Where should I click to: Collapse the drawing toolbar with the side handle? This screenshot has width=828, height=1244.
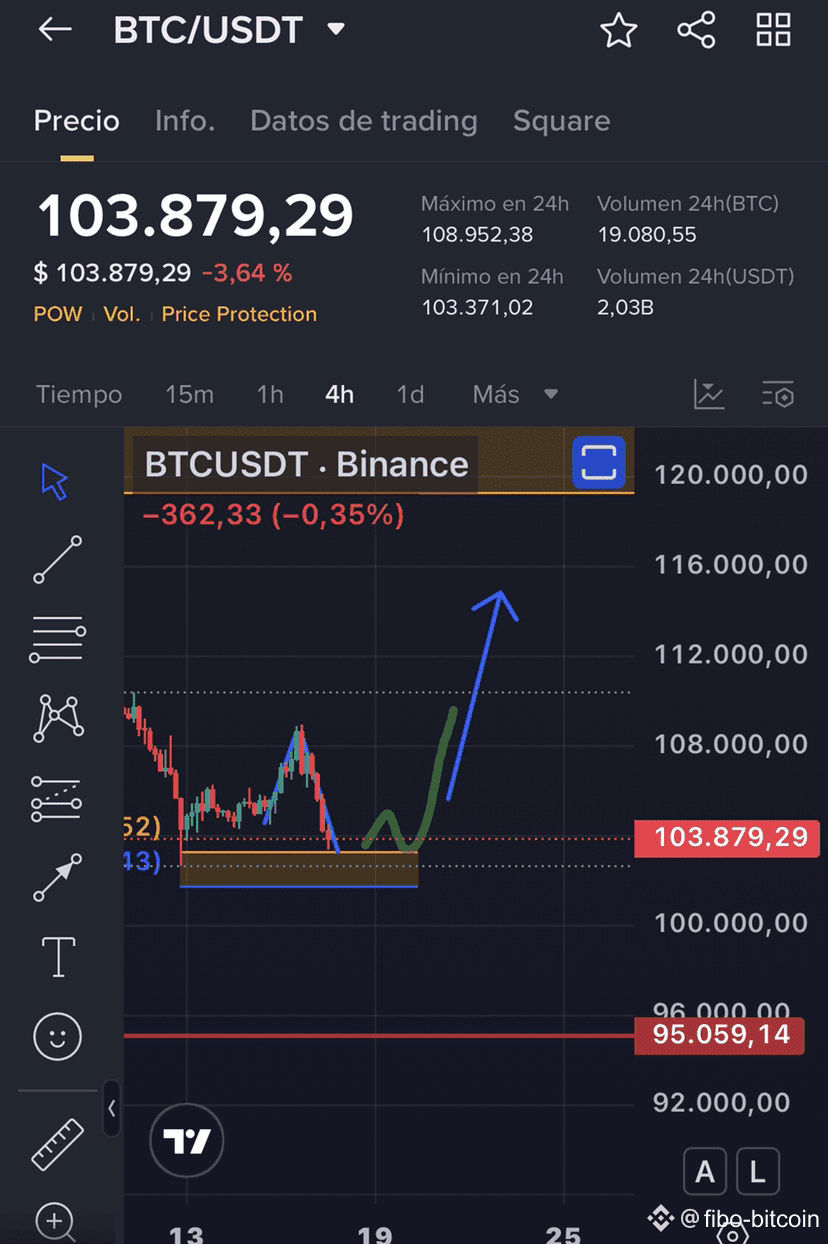pyautogui.click(x=111, y=1108)
